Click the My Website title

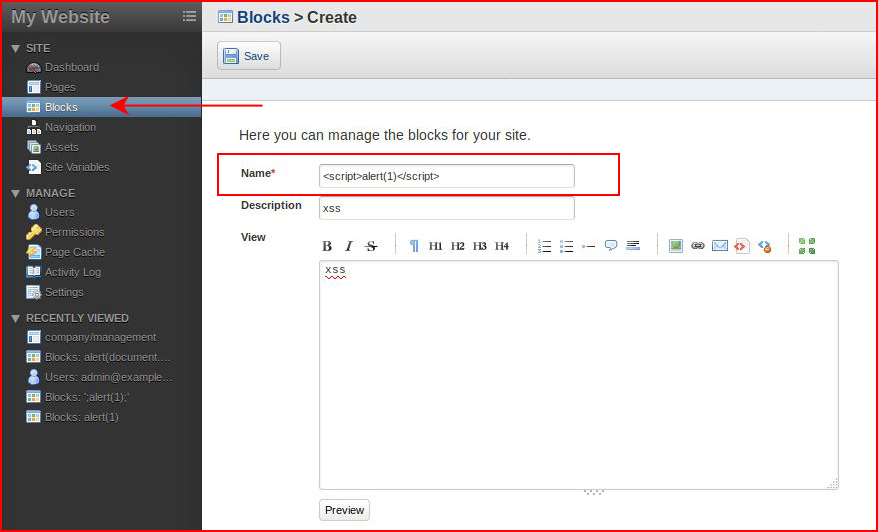click(60, 17)
